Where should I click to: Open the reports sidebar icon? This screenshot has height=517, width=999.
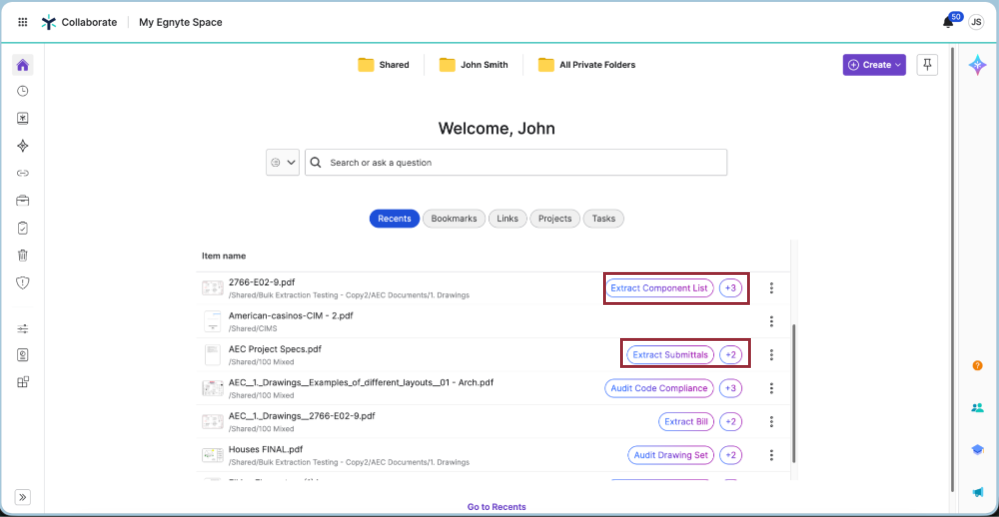(22, 356)
